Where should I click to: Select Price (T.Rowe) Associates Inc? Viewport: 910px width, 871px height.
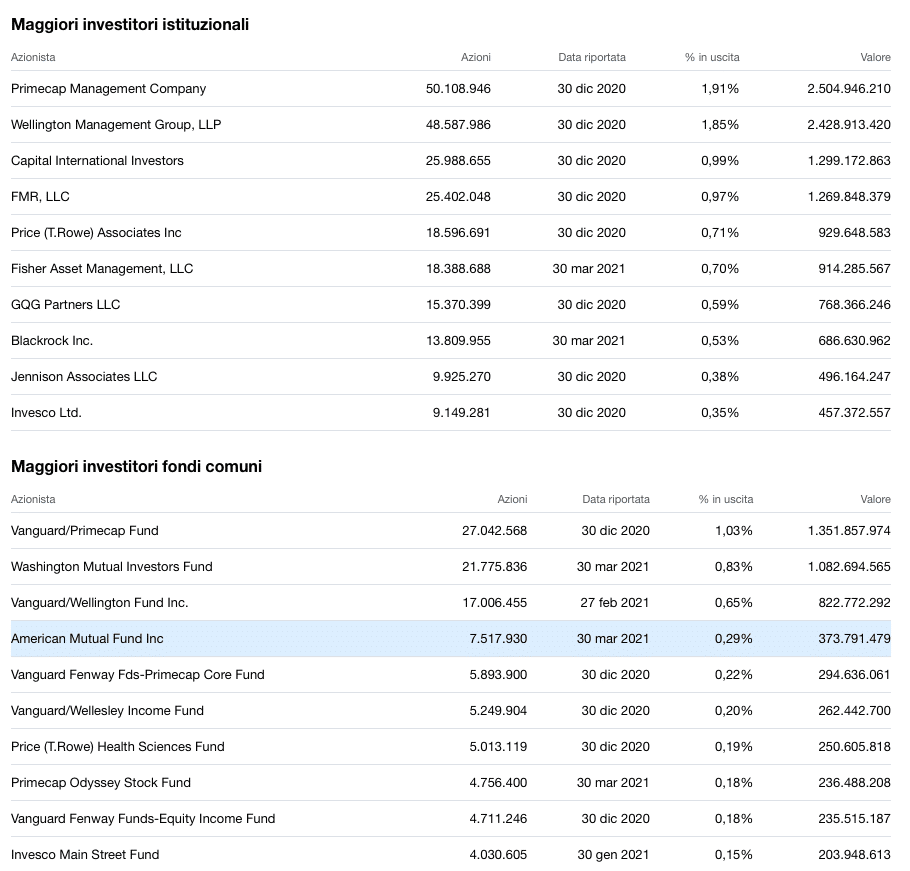pos(96,233)
